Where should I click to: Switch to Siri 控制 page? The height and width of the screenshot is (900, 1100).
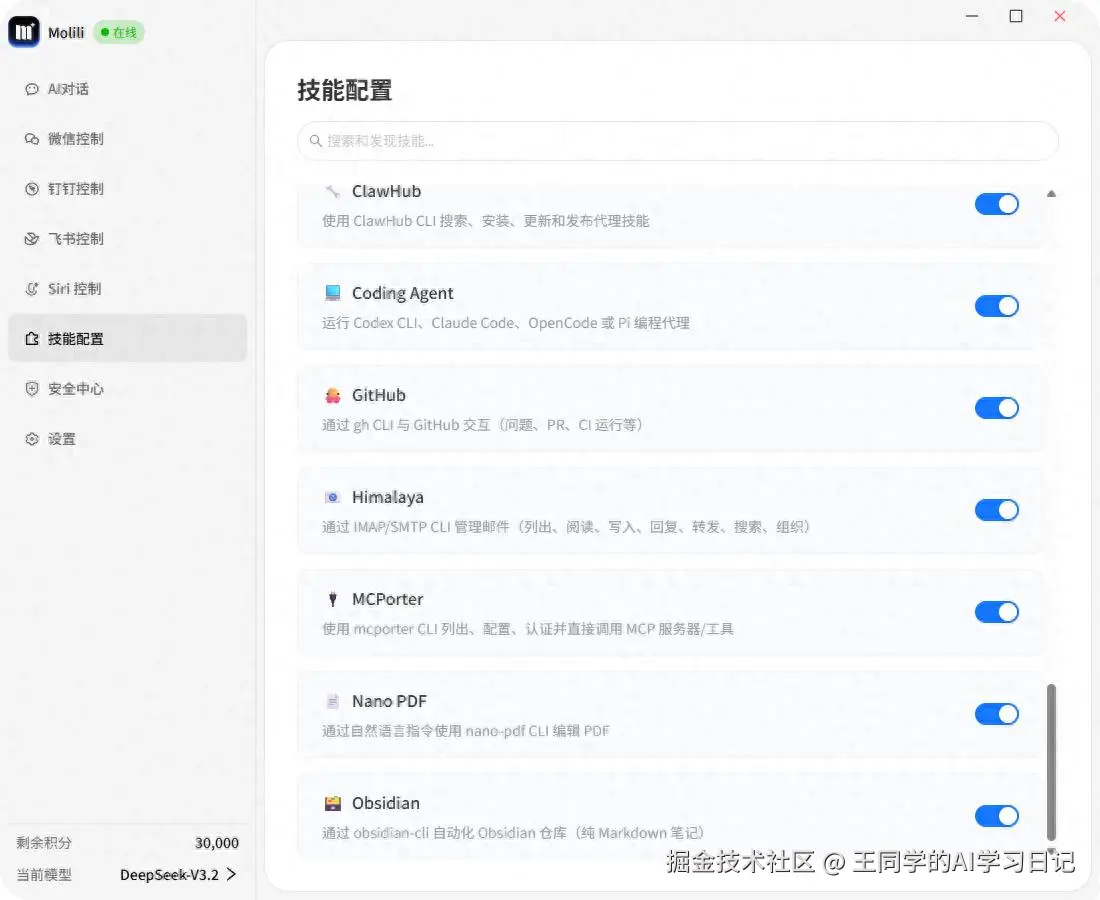point(127,289)
